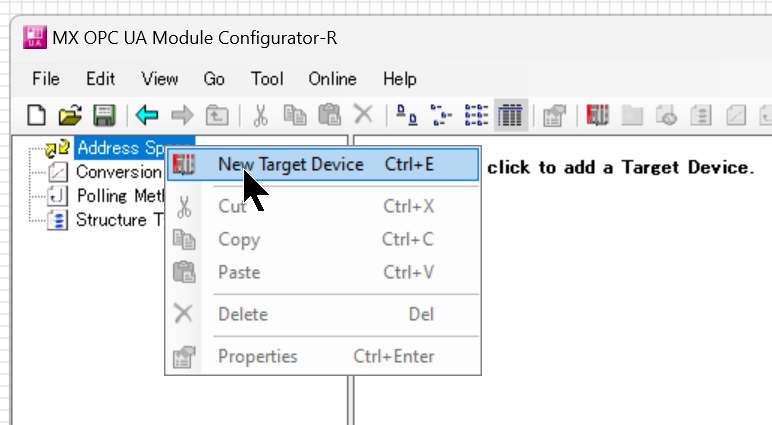
Task: Open a configuration with the folder icon
Action: 70,116
